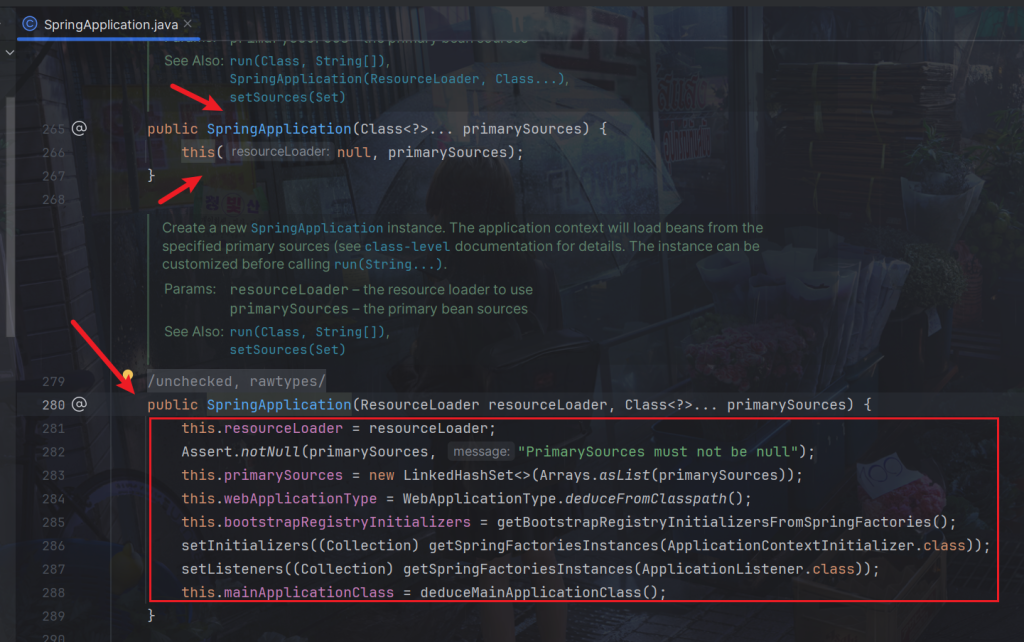
Task: Click the resourceLoader: inlay hint on line 266
Action: 279,152
